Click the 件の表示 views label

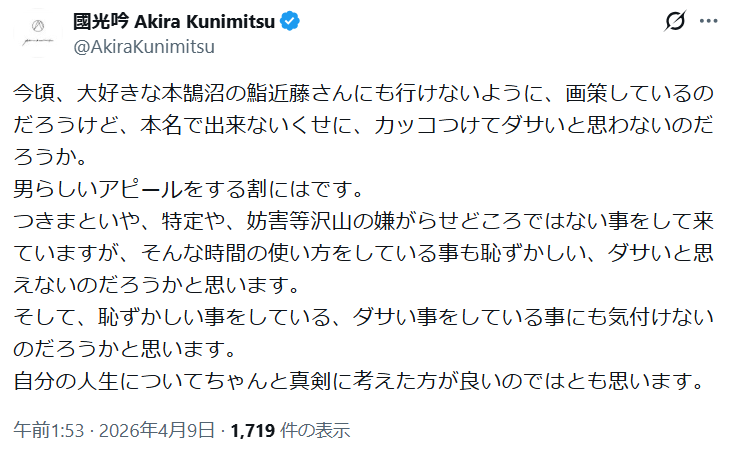point(315,431)
